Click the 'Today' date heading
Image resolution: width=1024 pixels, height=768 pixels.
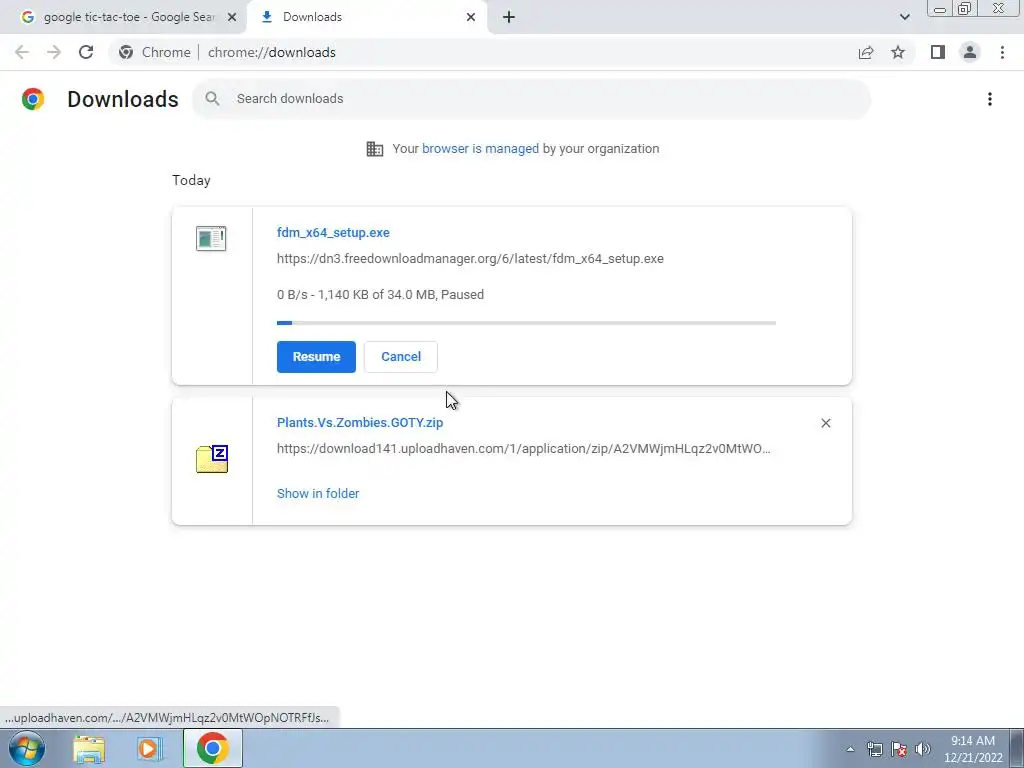(191, 180)
